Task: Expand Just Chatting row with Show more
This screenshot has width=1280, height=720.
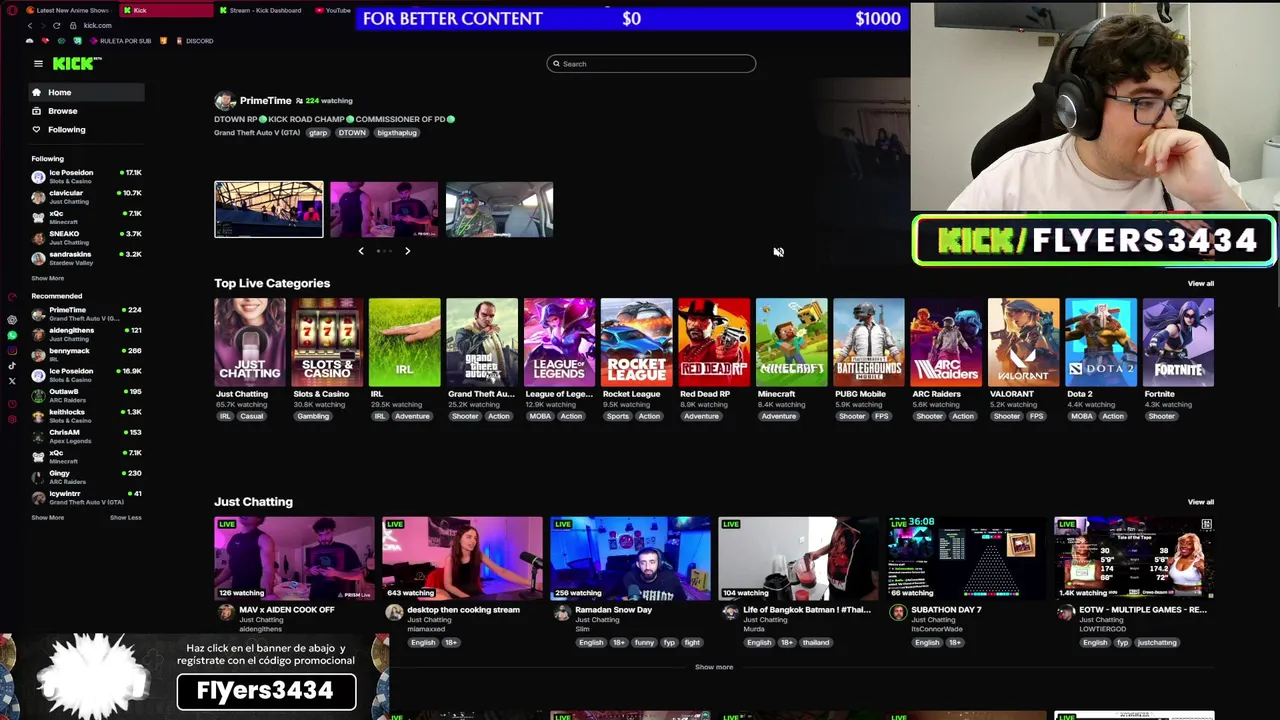Action: [x=714, y=667]
